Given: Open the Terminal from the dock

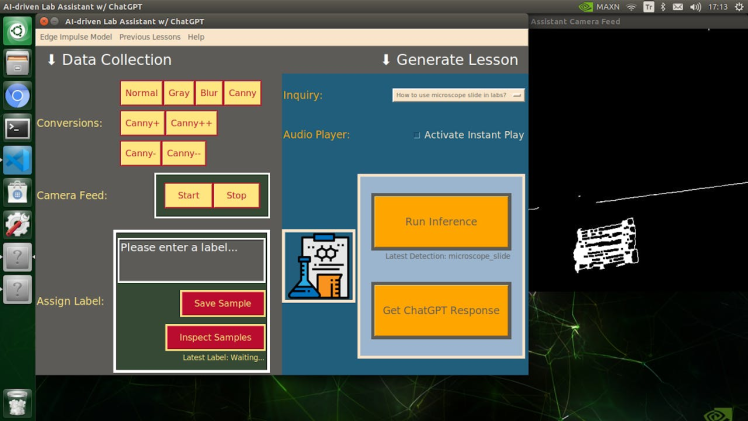Looking at the screenshot, I should 17,128.
